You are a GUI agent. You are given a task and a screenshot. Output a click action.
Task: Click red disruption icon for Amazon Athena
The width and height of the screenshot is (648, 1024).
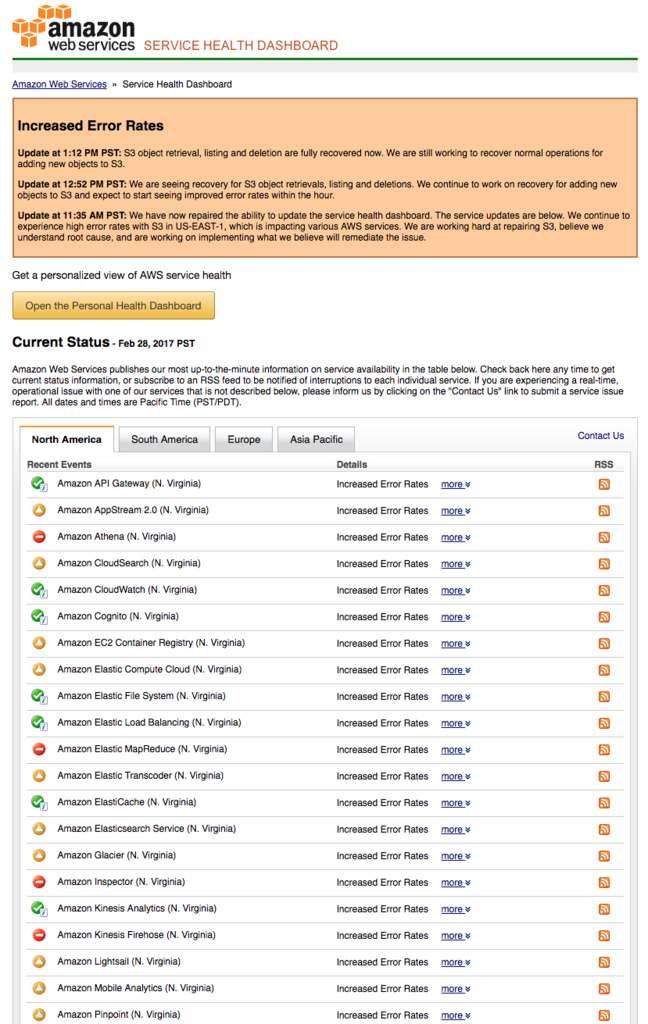[39, 537]
